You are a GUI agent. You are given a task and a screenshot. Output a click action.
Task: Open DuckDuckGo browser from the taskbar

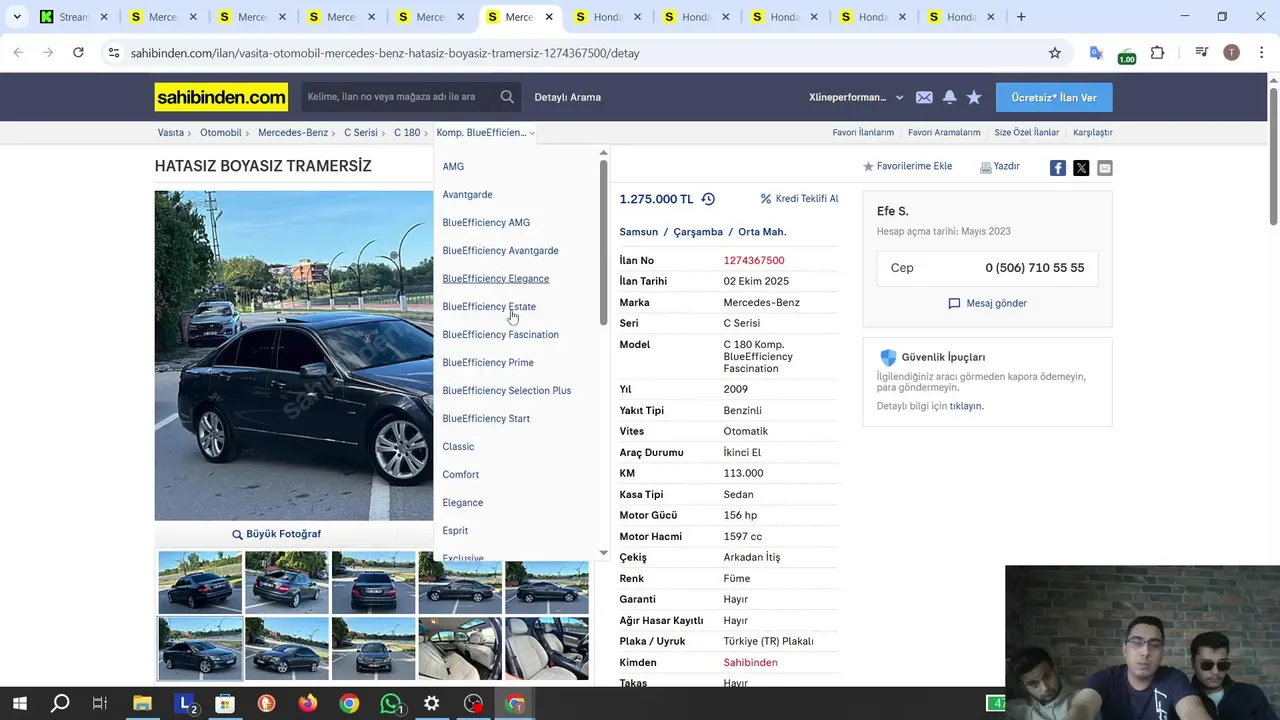(x=266, y=704)
